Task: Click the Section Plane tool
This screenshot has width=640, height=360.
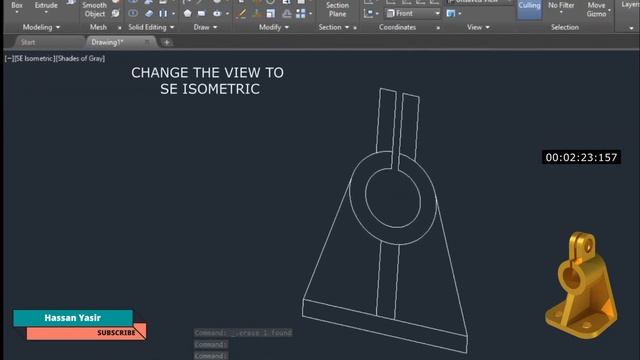Action: [x=337, y=9]
